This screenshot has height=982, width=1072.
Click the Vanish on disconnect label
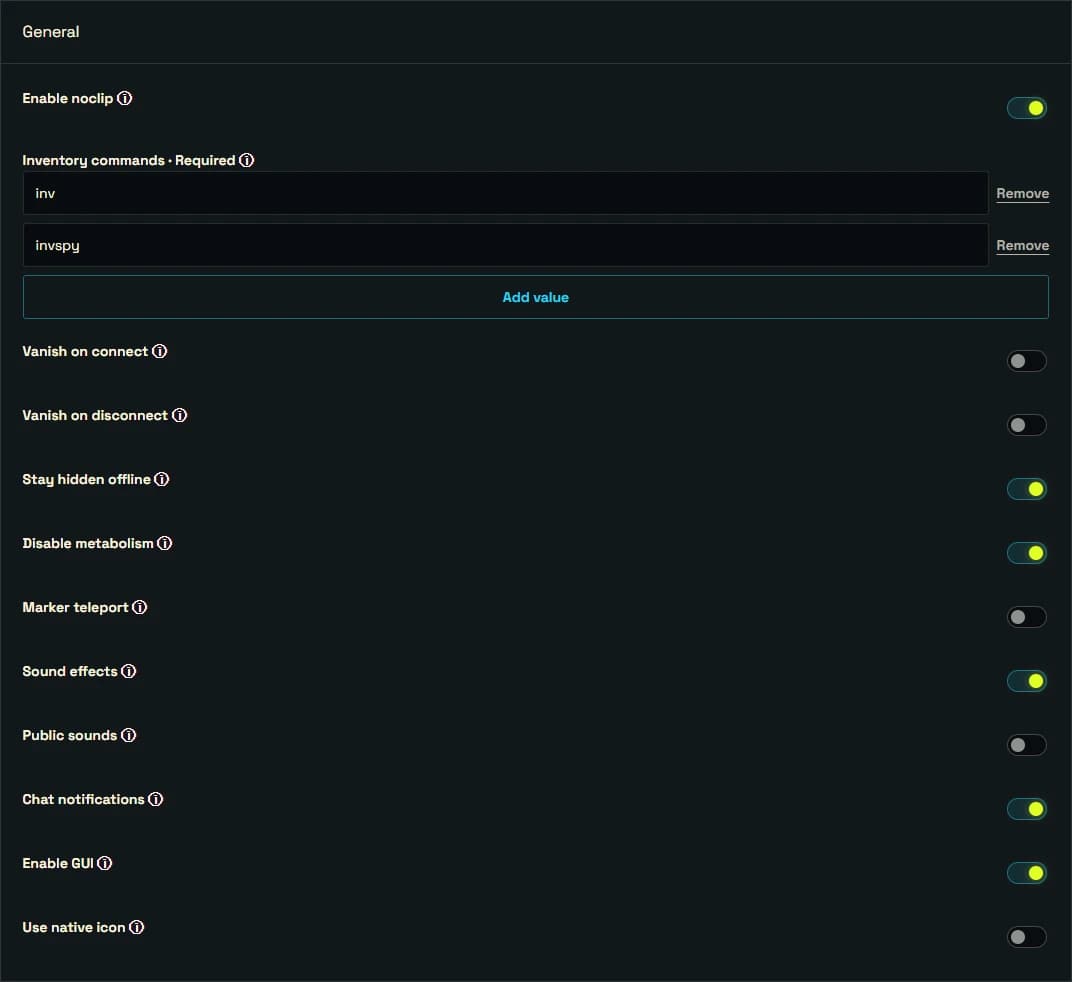click(95, 416)
